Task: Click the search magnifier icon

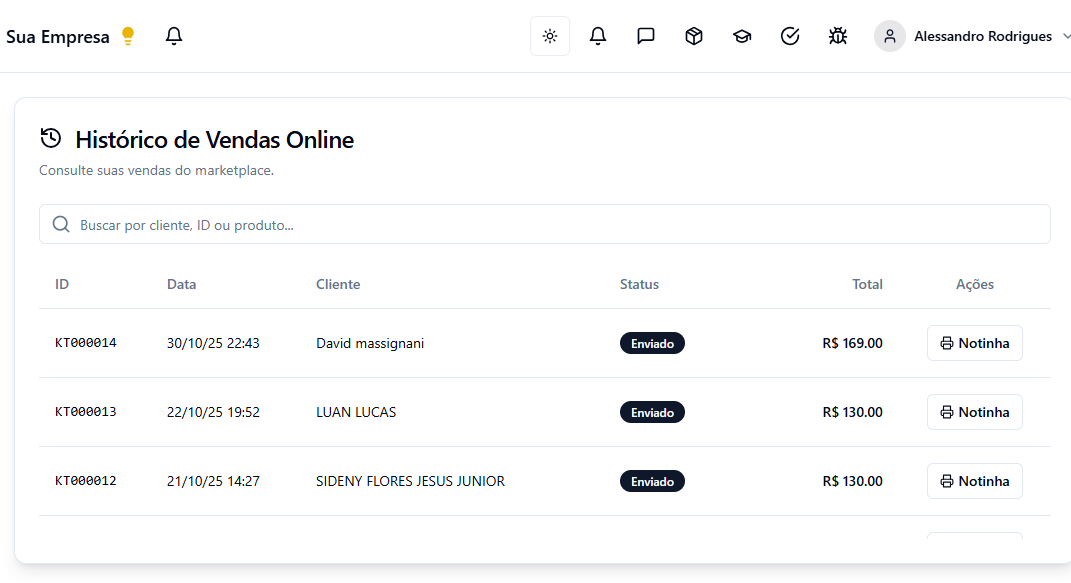Action: pos(61,224)
